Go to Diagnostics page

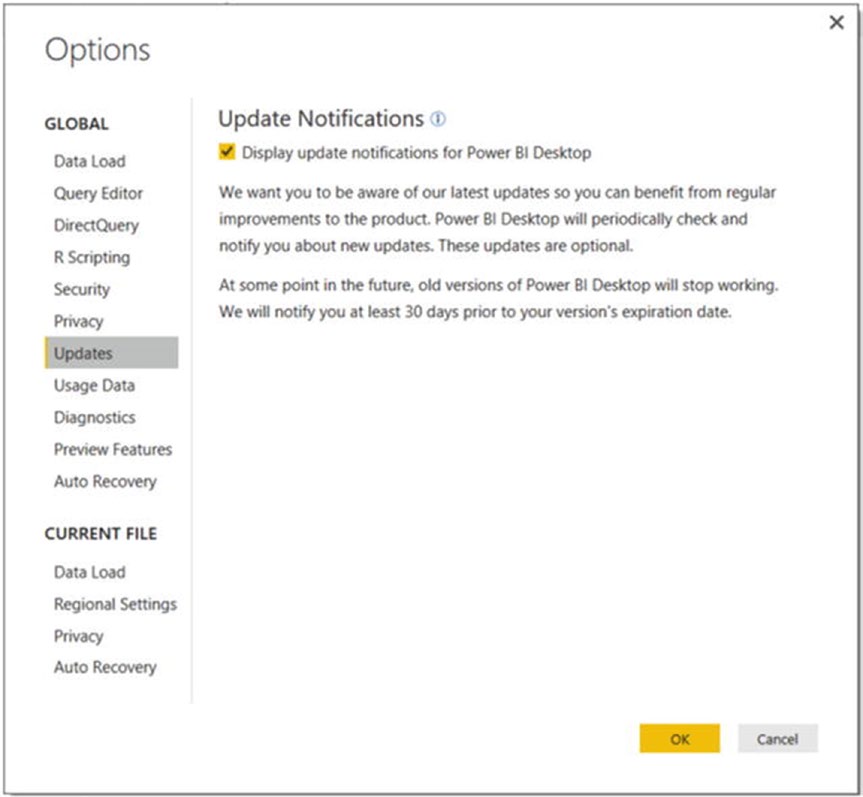[x=95, y=418]
